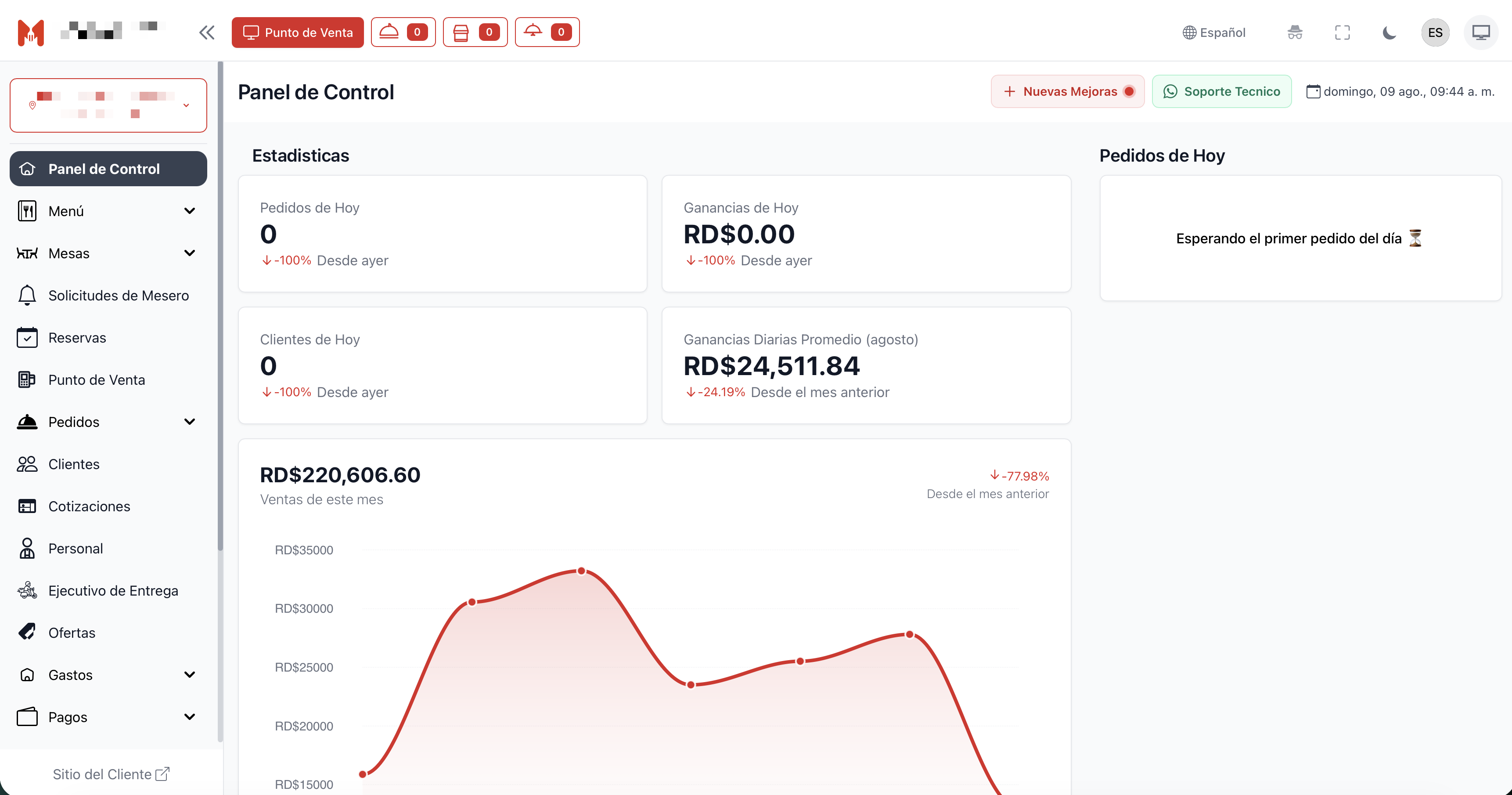Screen dimensions: 1512x795
Task: Click the -77.98% monthly change indicator
Action: pos(1019,476)
